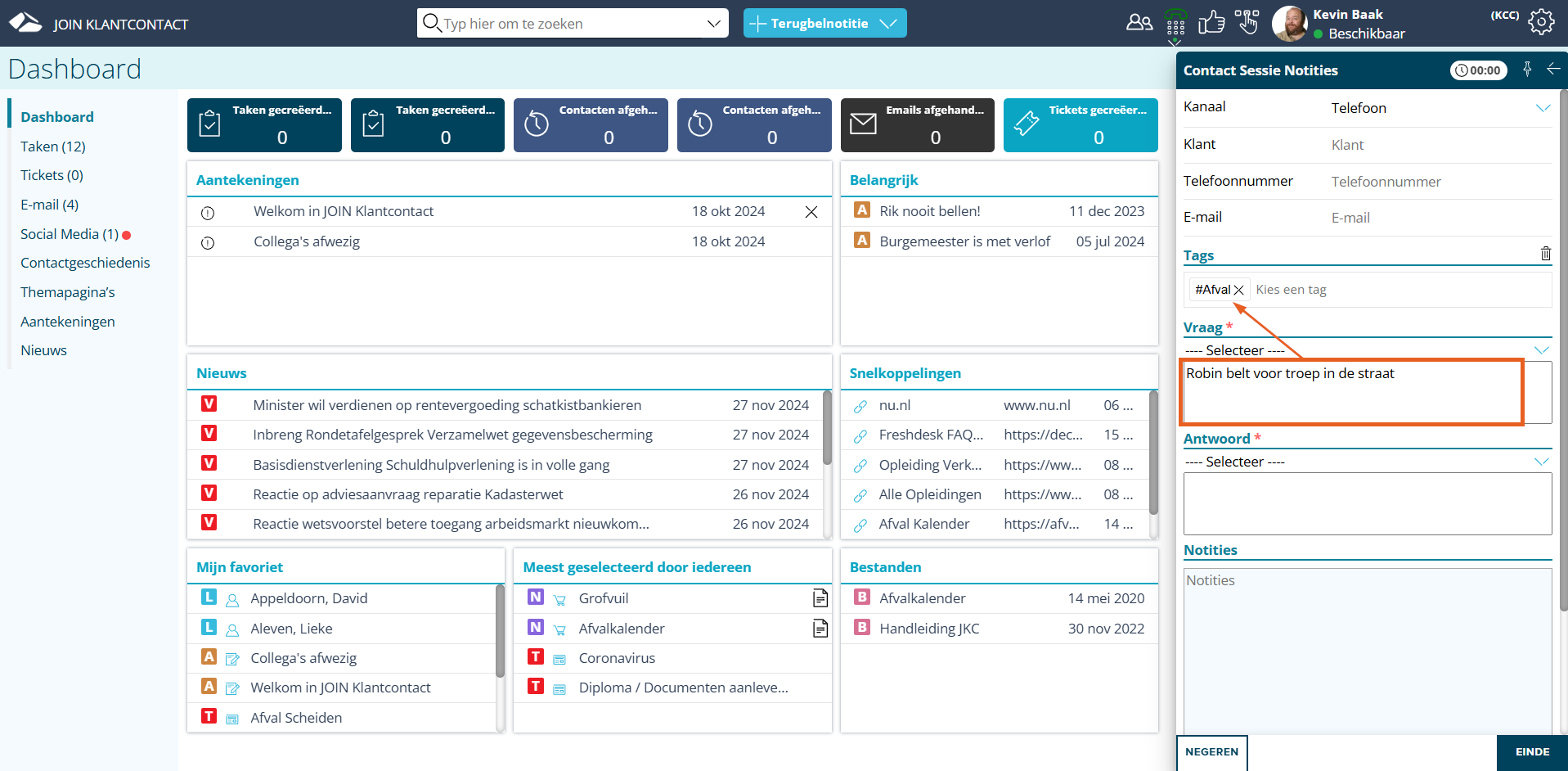Click person icon beside Appeldoorn, David

click(232, 600)
